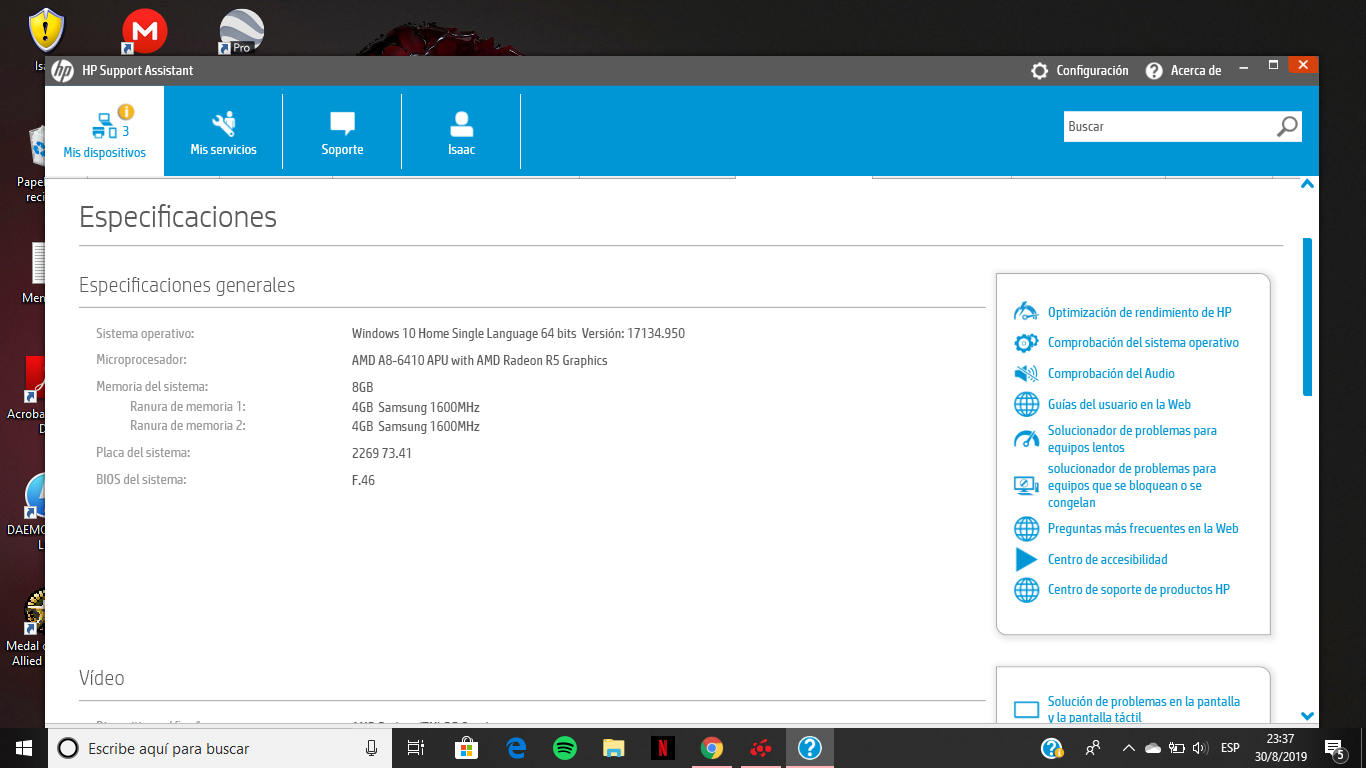
Task: Open Spotify from the taskbar
Action: pyautogui.click(x=565, y=748)
